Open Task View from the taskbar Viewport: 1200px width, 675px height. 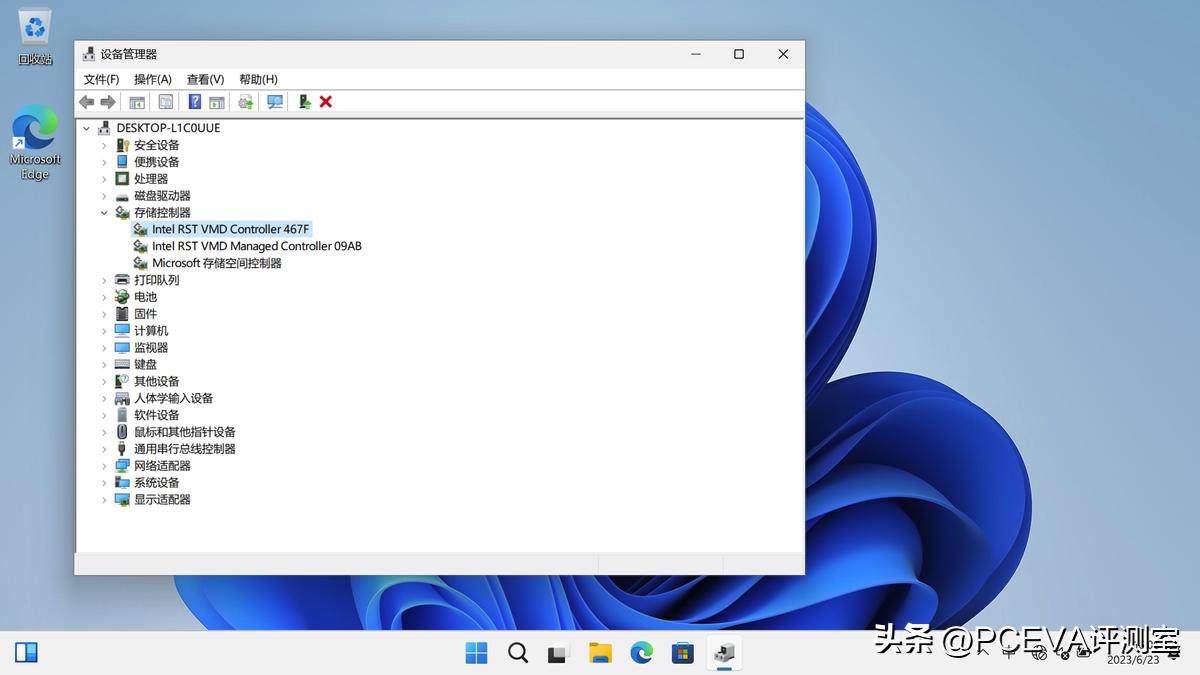558,653
